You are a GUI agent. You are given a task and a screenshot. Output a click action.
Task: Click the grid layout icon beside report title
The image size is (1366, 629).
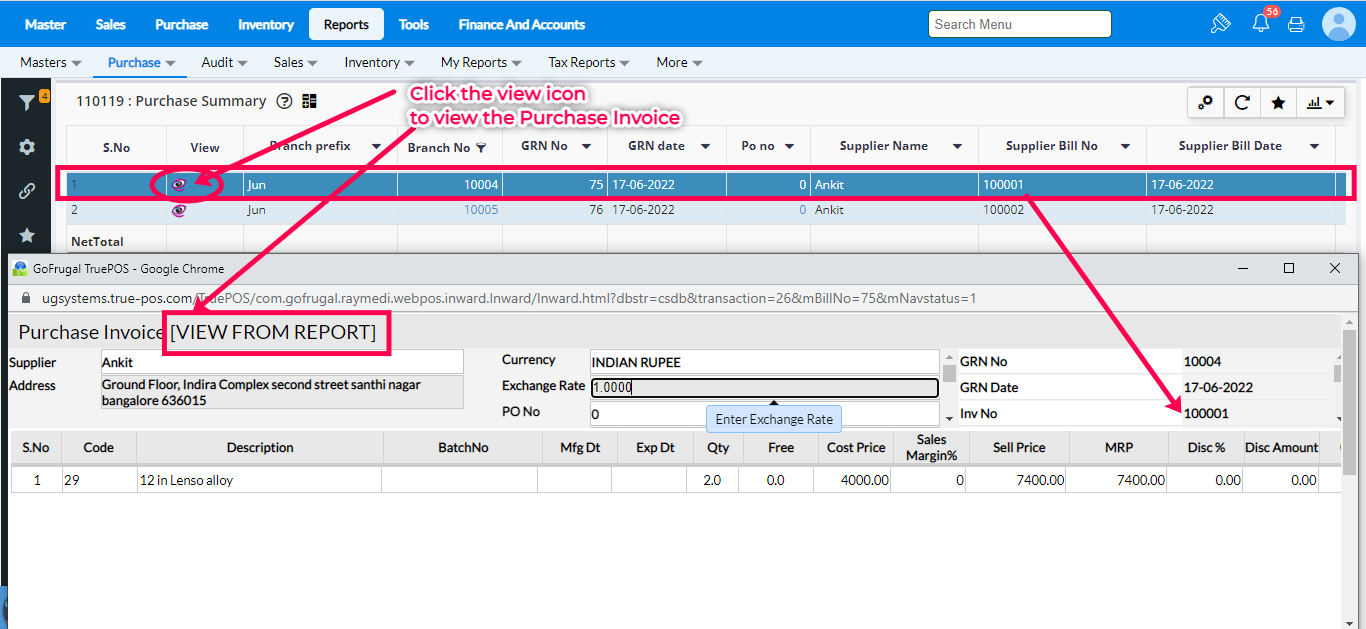[x=309, y=101]
